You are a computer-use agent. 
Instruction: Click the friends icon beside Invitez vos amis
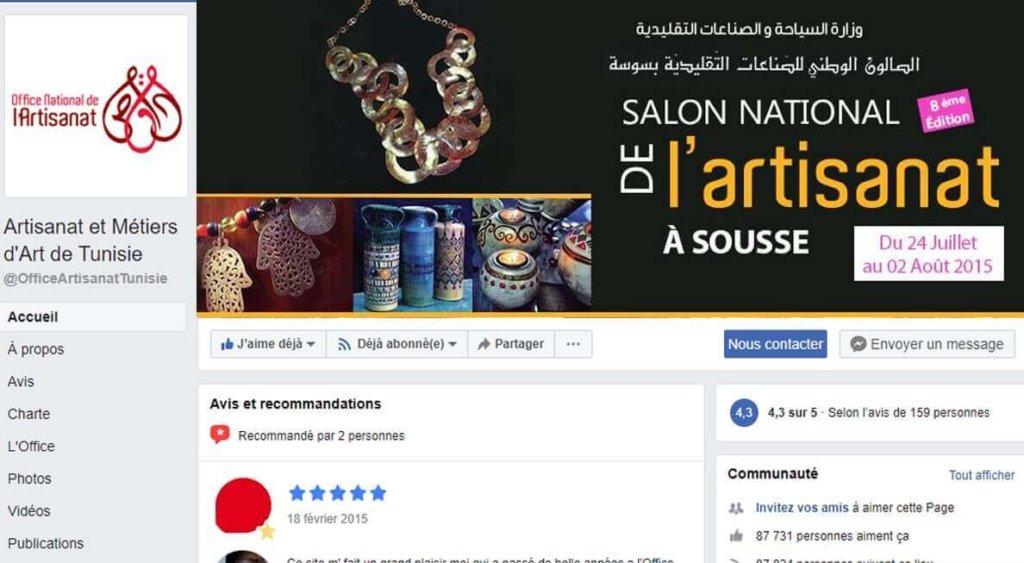pos(736,508)
